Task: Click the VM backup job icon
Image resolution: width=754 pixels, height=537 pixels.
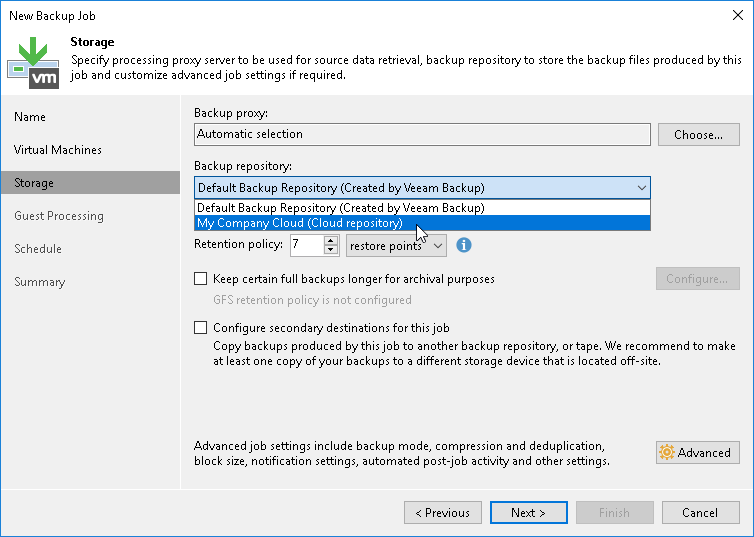Action: click(32, 60)
